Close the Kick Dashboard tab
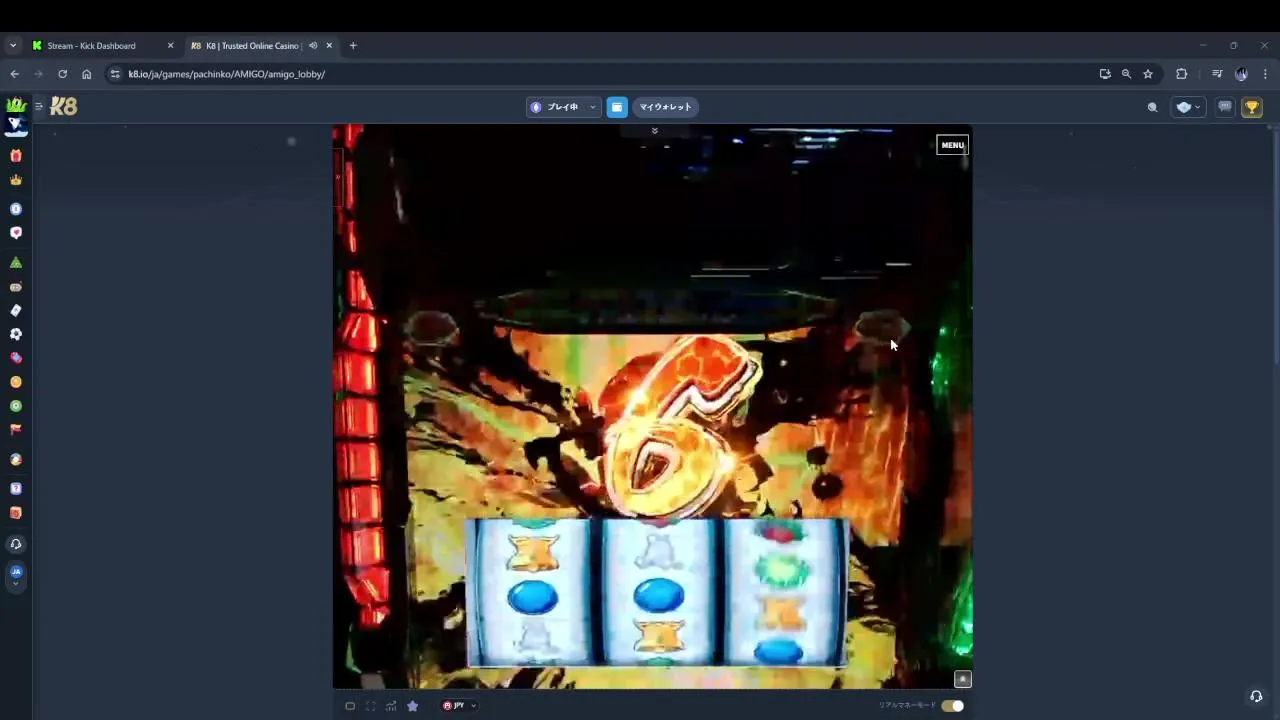This screenshot has width=1280, height=720. pyautogui.click(x=170, y=45)
